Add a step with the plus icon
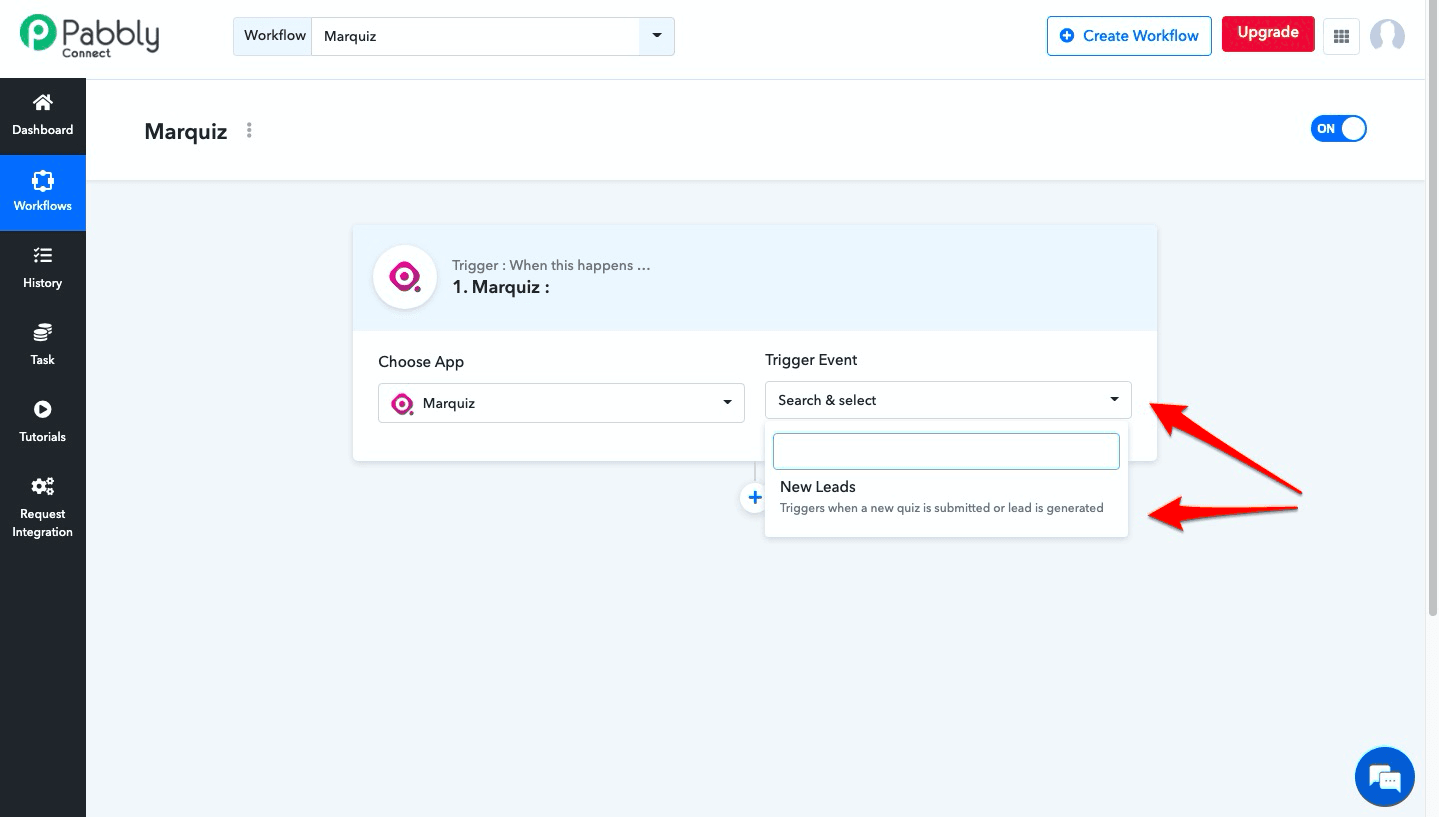 (753, 497)
